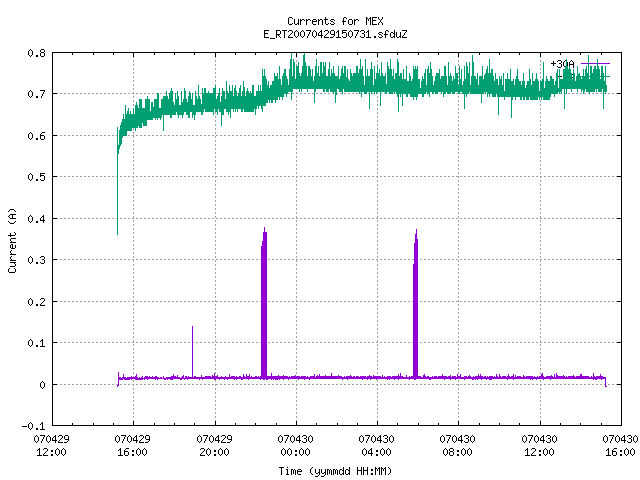
Task: Click the 0.2 y-axis tick label
Action: pos(36,302)
